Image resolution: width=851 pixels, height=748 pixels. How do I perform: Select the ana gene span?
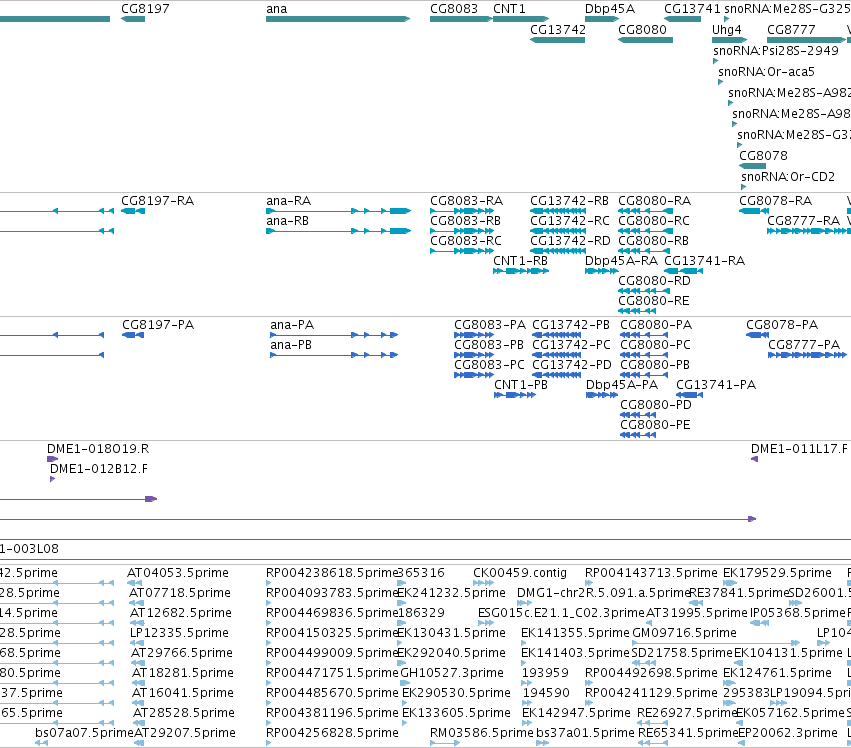coord(338,19)
